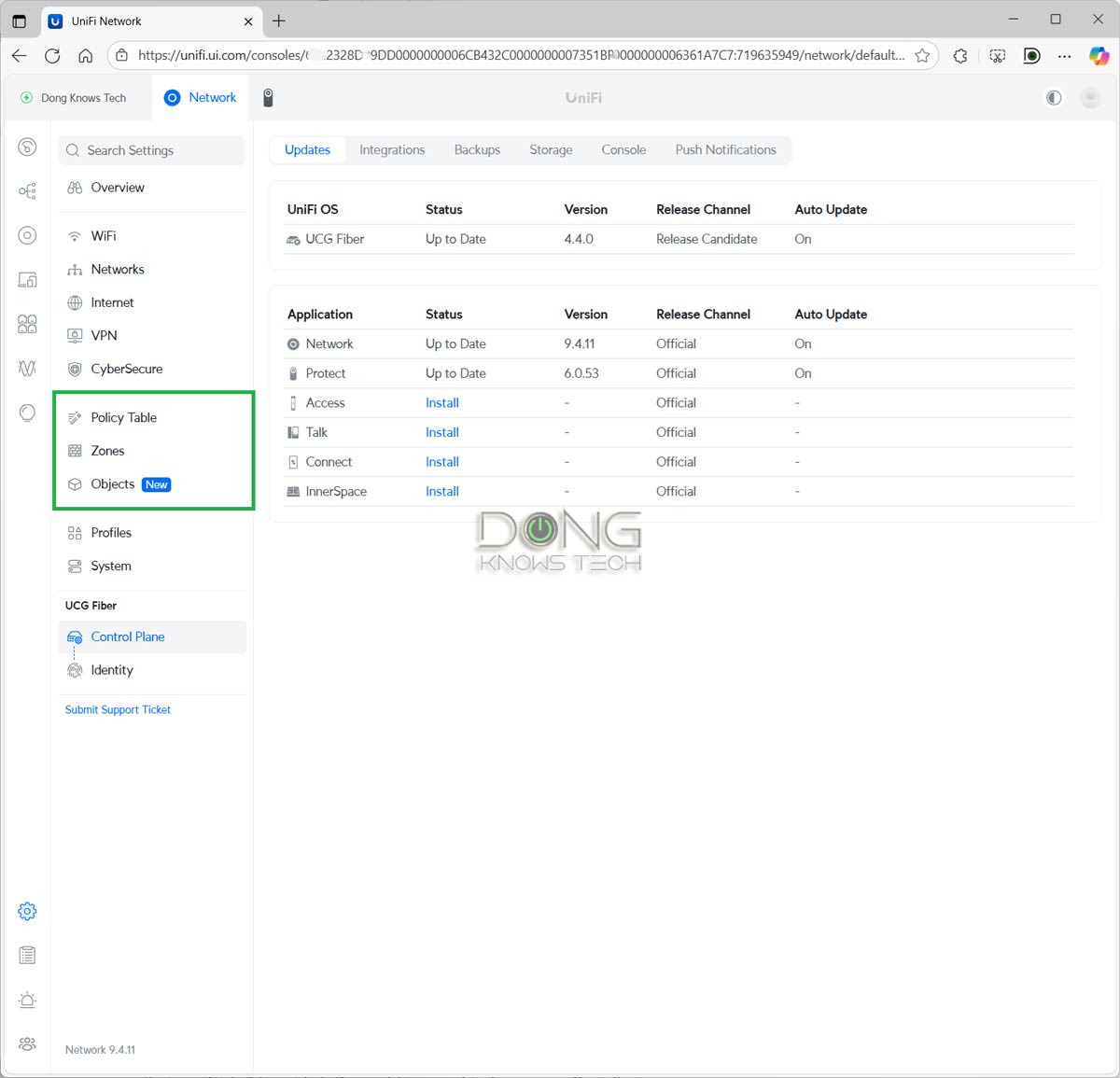The height and width of the screenshot is (1078, 1120).
Task: Open the alarm manager siren icon
Action: tap(28, 1000)
